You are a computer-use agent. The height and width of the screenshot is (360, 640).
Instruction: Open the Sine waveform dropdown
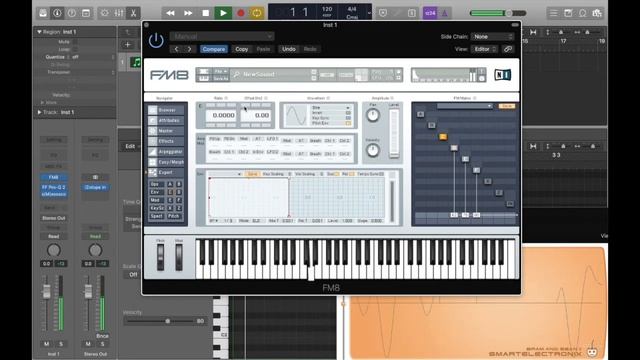point(331,108)
